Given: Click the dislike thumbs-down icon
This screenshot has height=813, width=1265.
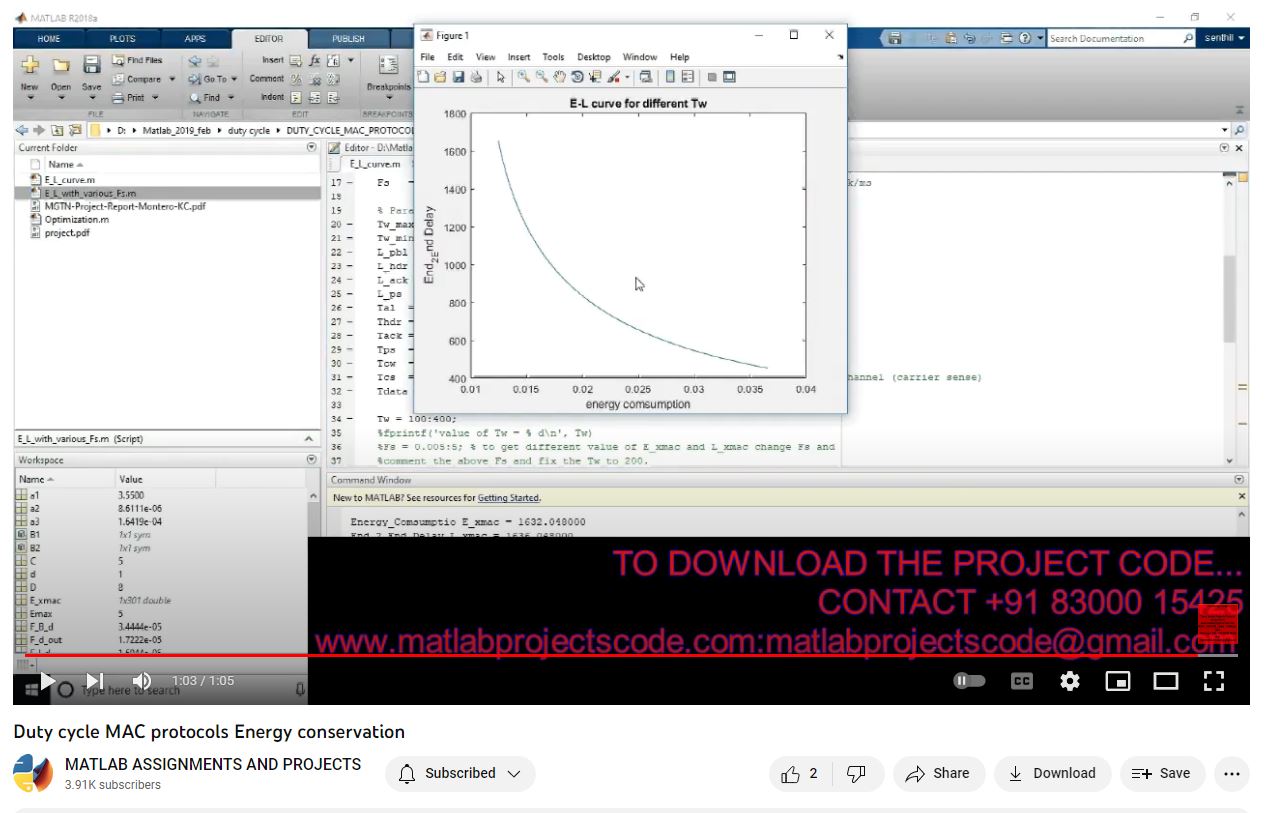Looking at the screenshot, I should (856, 773).
